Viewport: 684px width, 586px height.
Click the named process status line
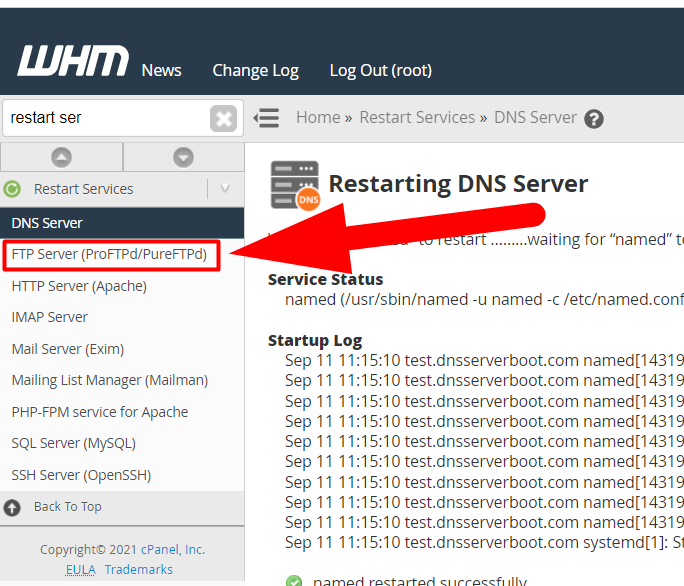click(484, 300)
